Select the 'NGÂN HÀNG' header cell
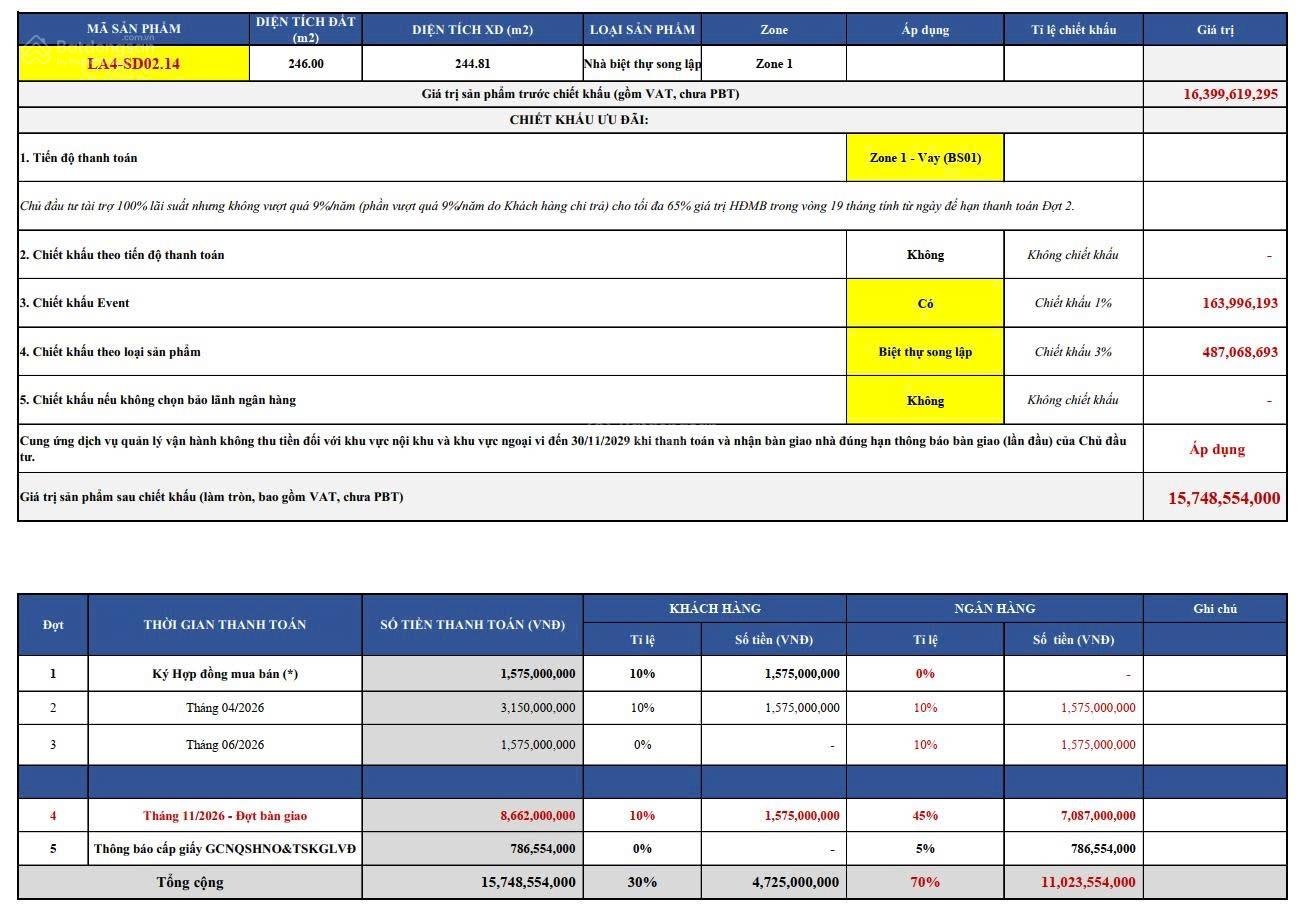Viewport: 1301px width, 923px height. point(994,608)
